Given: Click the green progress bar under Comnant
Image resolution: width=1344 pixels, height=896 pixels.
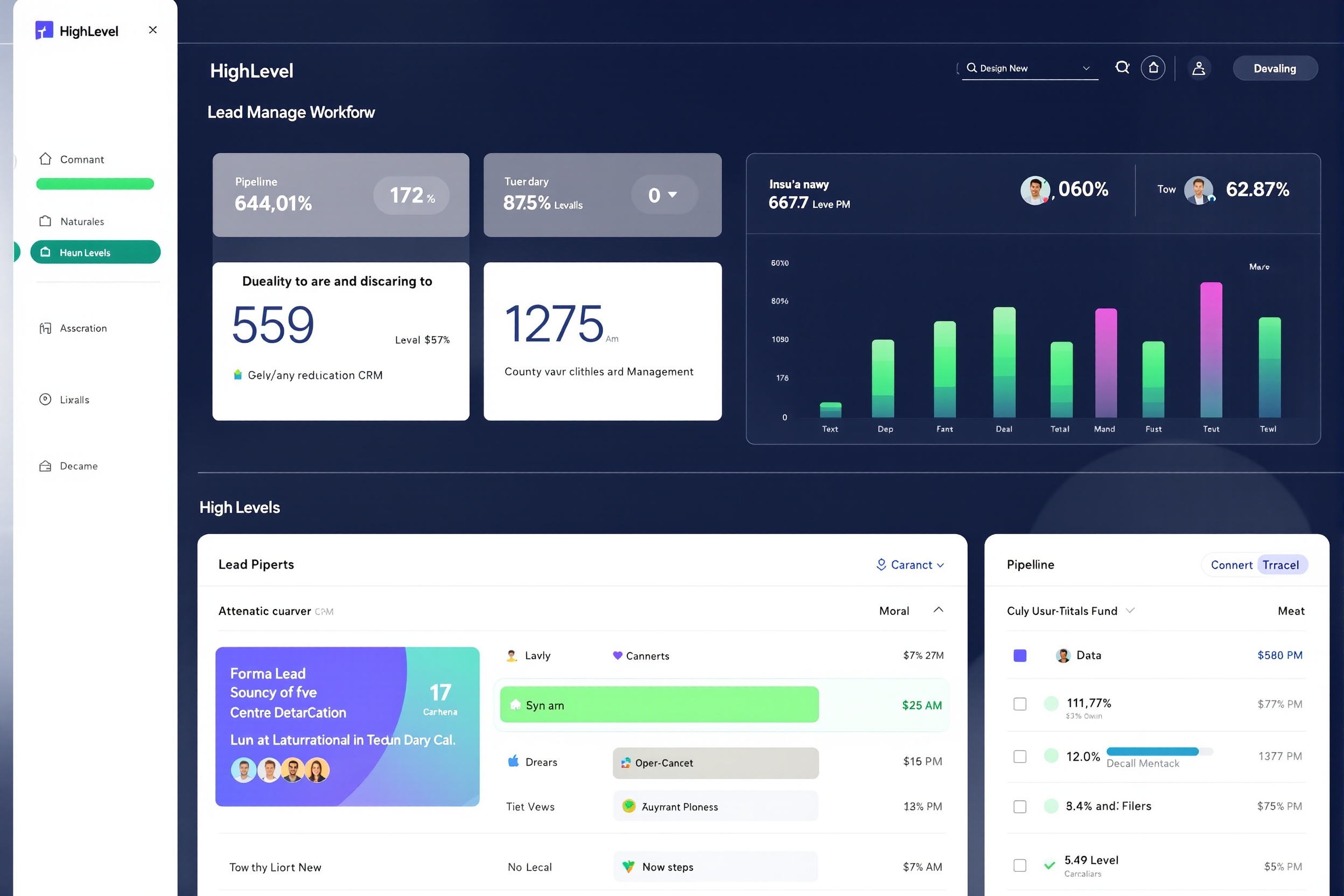Looking at the screenshot, I should tap(95, 184).
